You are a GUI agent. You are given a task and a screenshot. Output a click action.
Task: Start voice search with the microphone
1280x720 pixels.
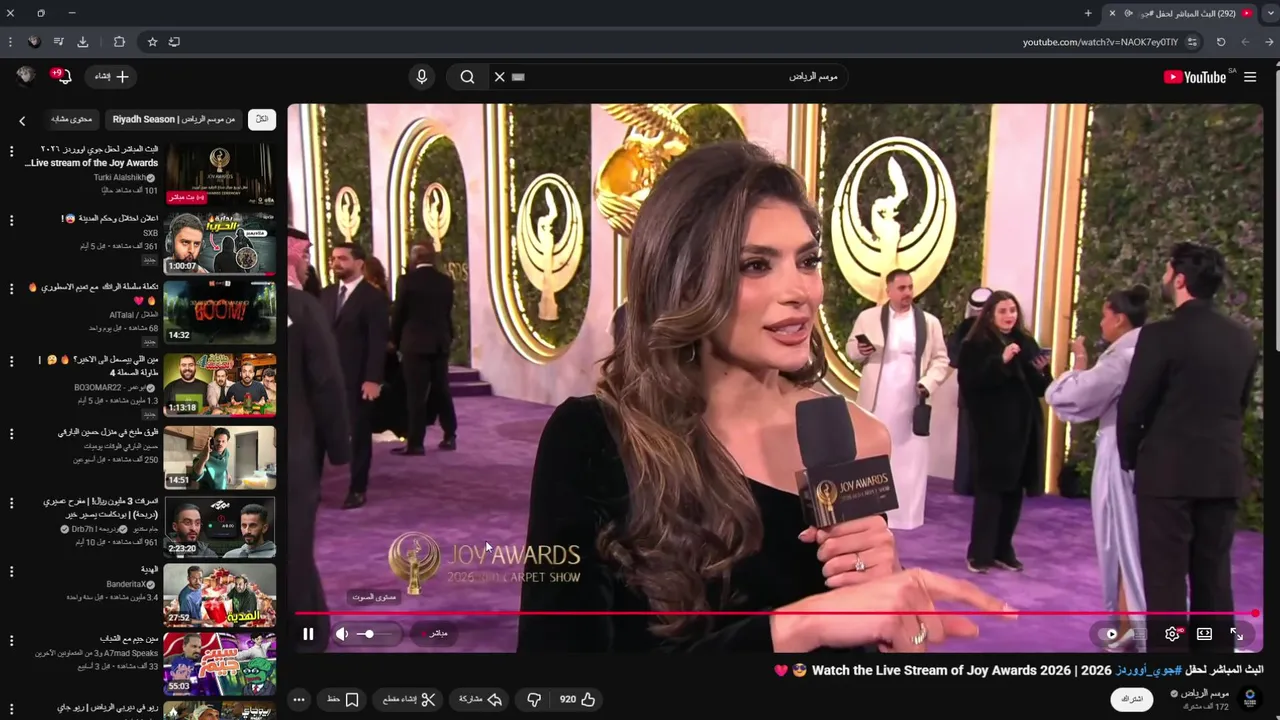pos(421,76)
